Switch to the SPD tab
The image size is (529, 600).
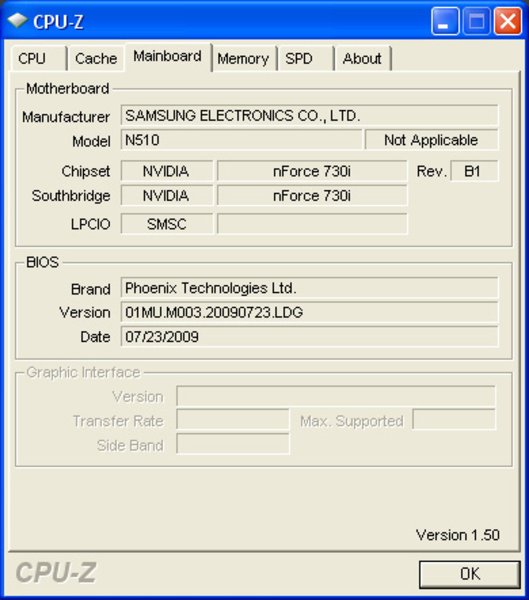306,59
